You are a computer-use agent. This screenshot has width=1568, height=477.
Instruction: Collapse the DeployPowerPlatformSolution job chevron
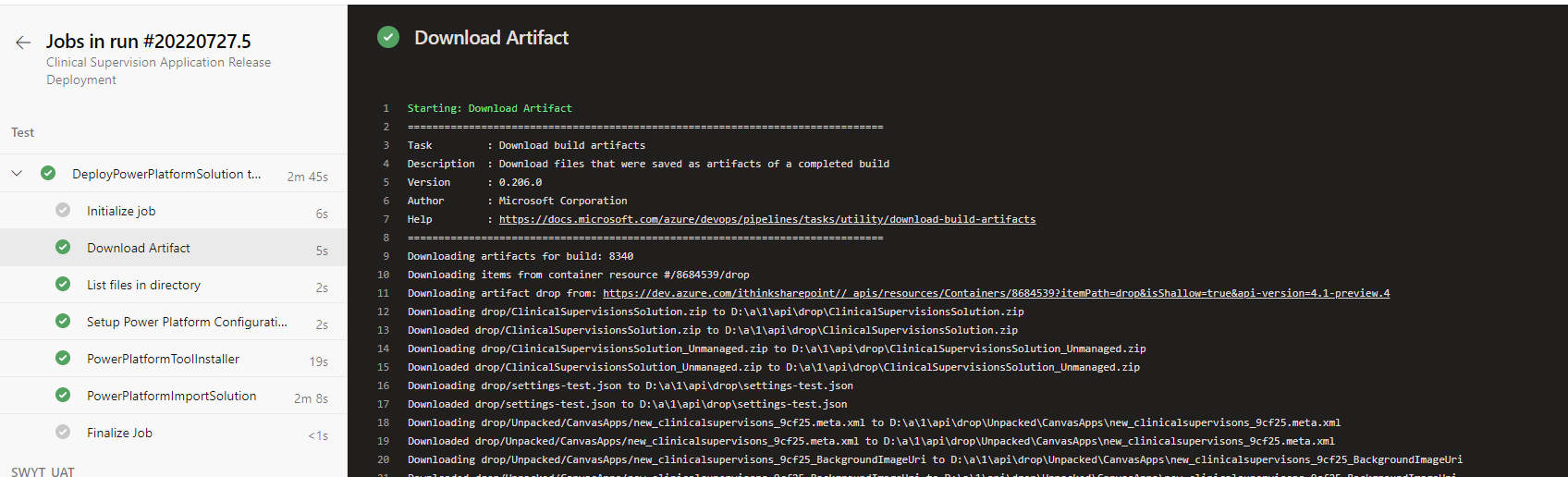17,174
